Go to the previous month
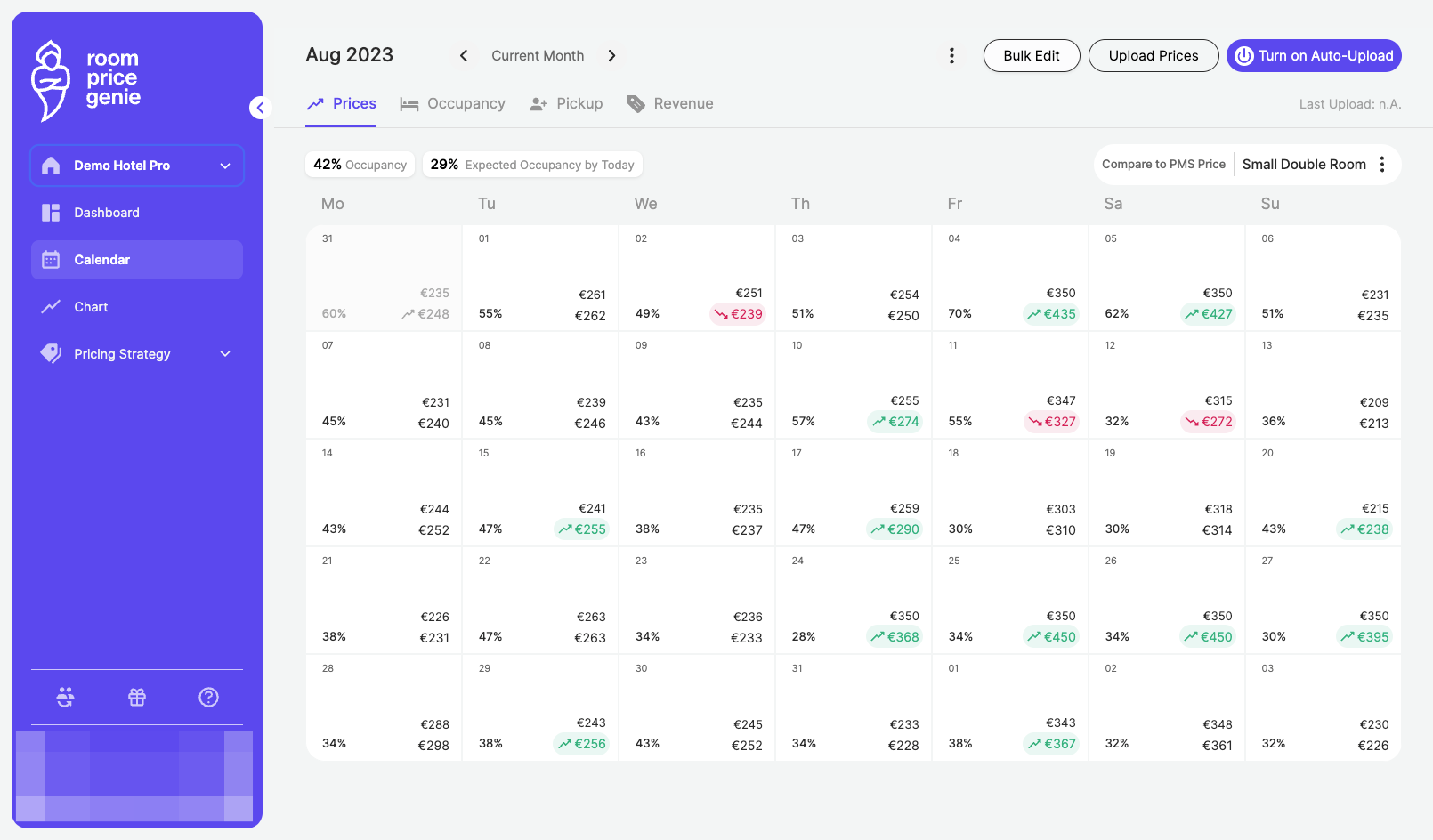The height and width of the screenshot is (840, 1433). coord(464,55)
